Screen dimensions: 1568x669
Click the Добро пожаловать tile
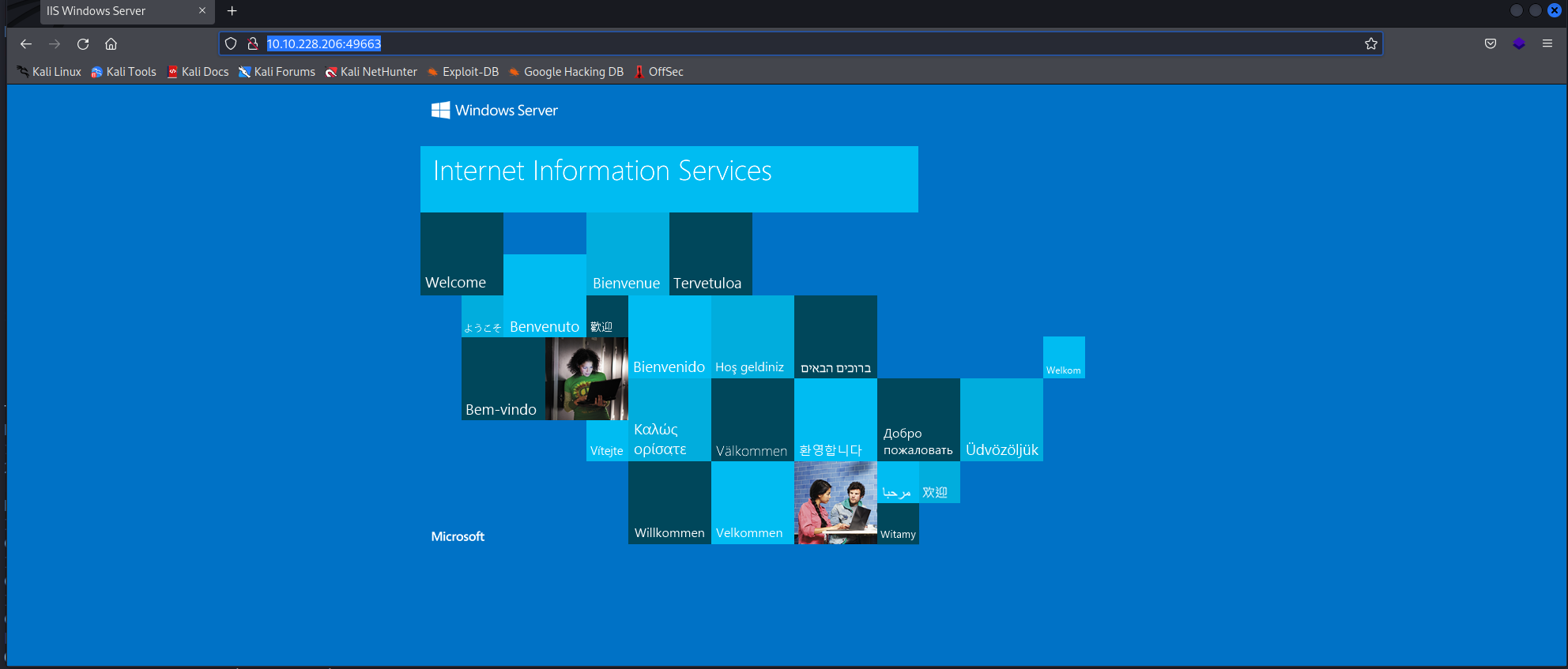tap(918, 420)
